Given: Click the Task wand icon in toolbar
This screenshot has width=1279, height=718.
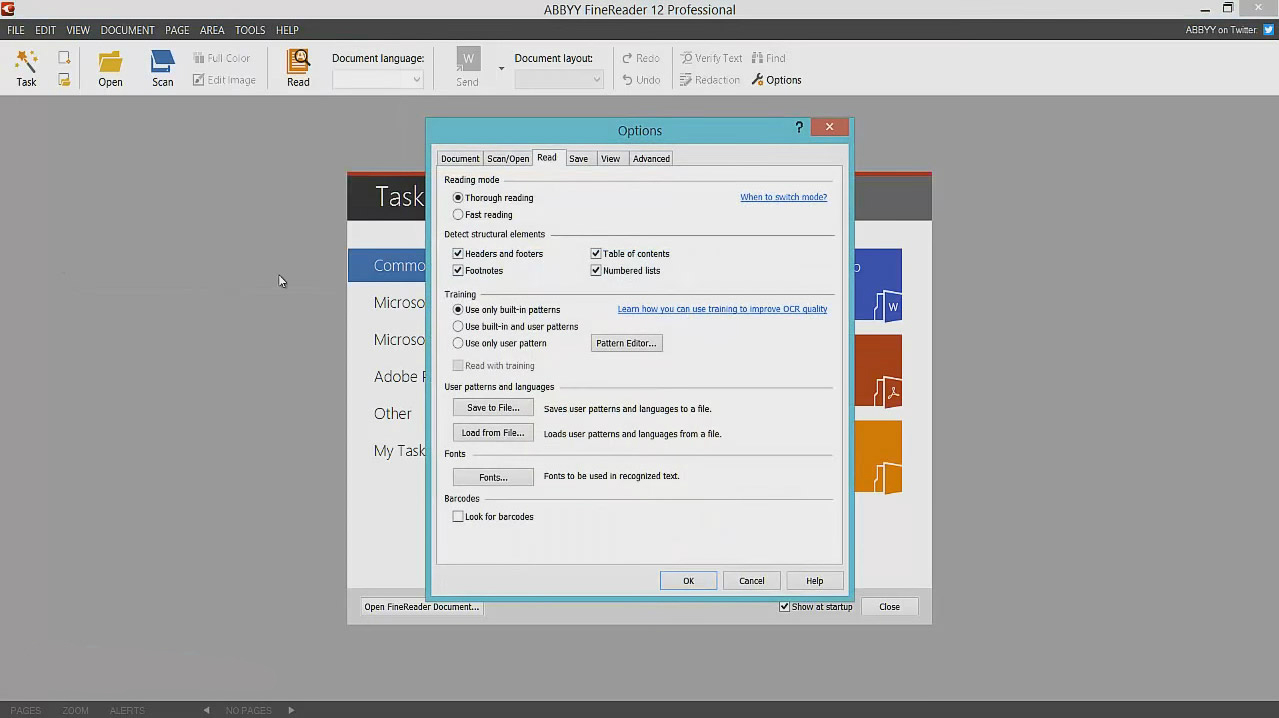Looking at the screenshot, I should pos(26,63).
